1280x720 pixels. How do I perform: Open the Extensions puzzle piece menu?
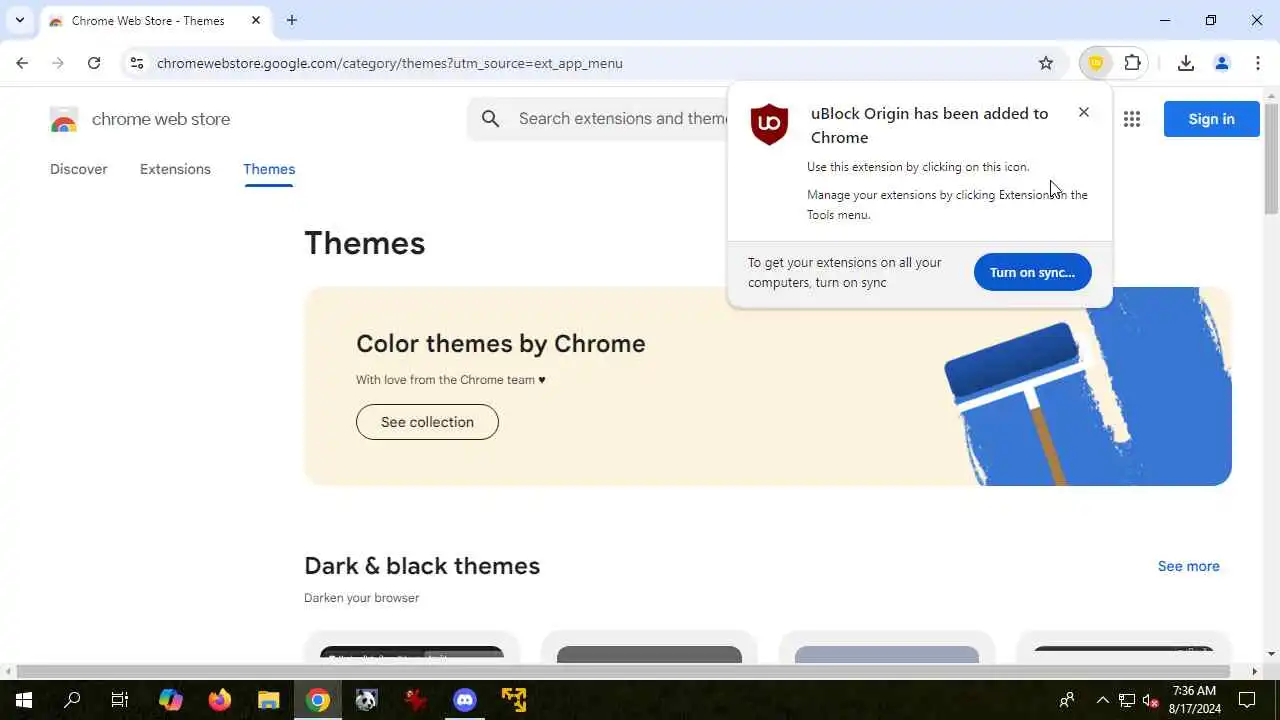point(1132,63)
